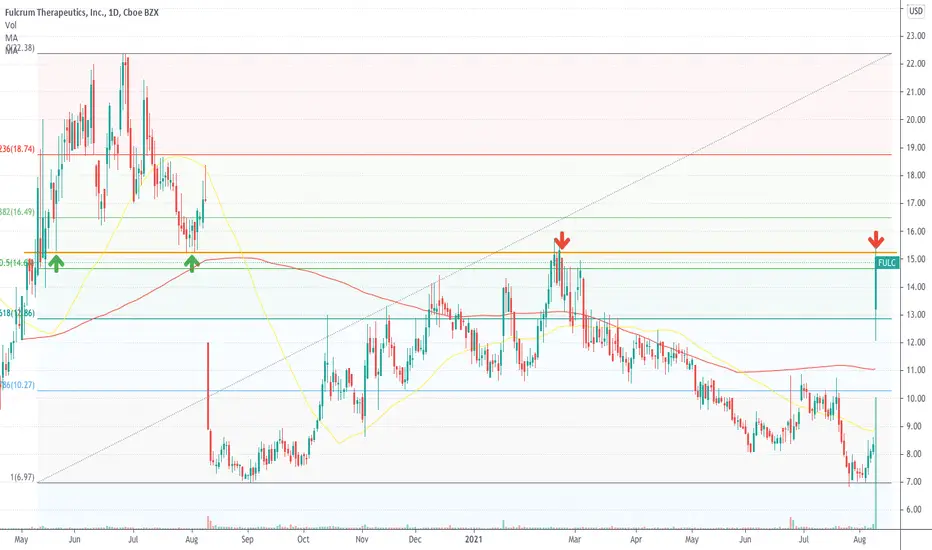Click the 12.00 price axis label
932x550 pixels.
coord(916,342)
